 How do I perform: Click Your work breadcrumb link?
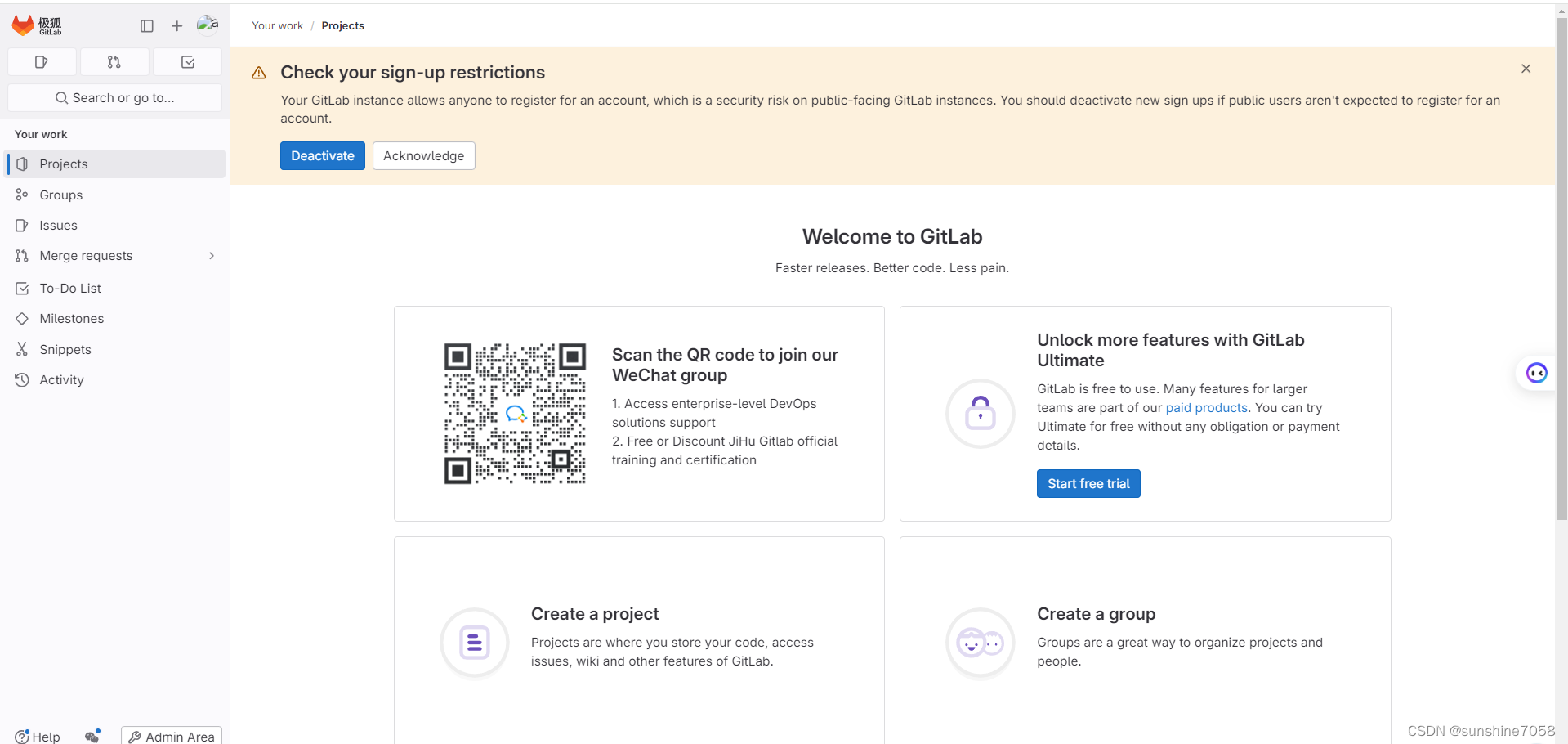tap(277, 25)
